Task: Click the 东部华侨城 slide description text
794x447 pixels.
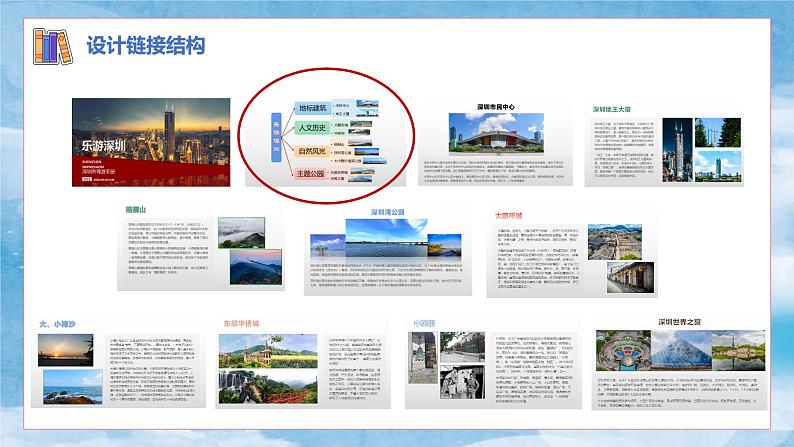Action: [x=354, y=370]
